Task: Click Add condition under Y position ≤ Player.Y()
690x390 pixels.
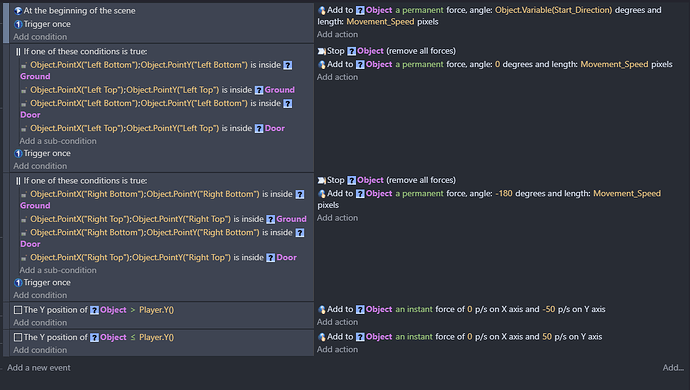Action: coord(40,350)
